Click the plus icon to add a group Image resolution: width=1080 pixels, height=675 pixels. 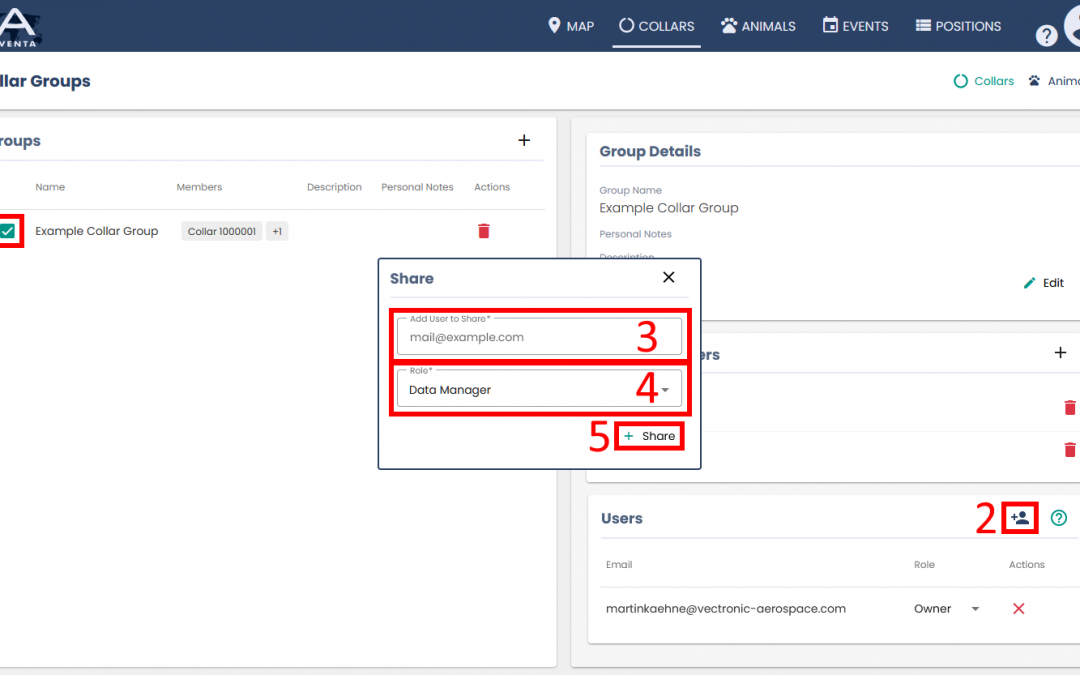(x=524, y=141)
